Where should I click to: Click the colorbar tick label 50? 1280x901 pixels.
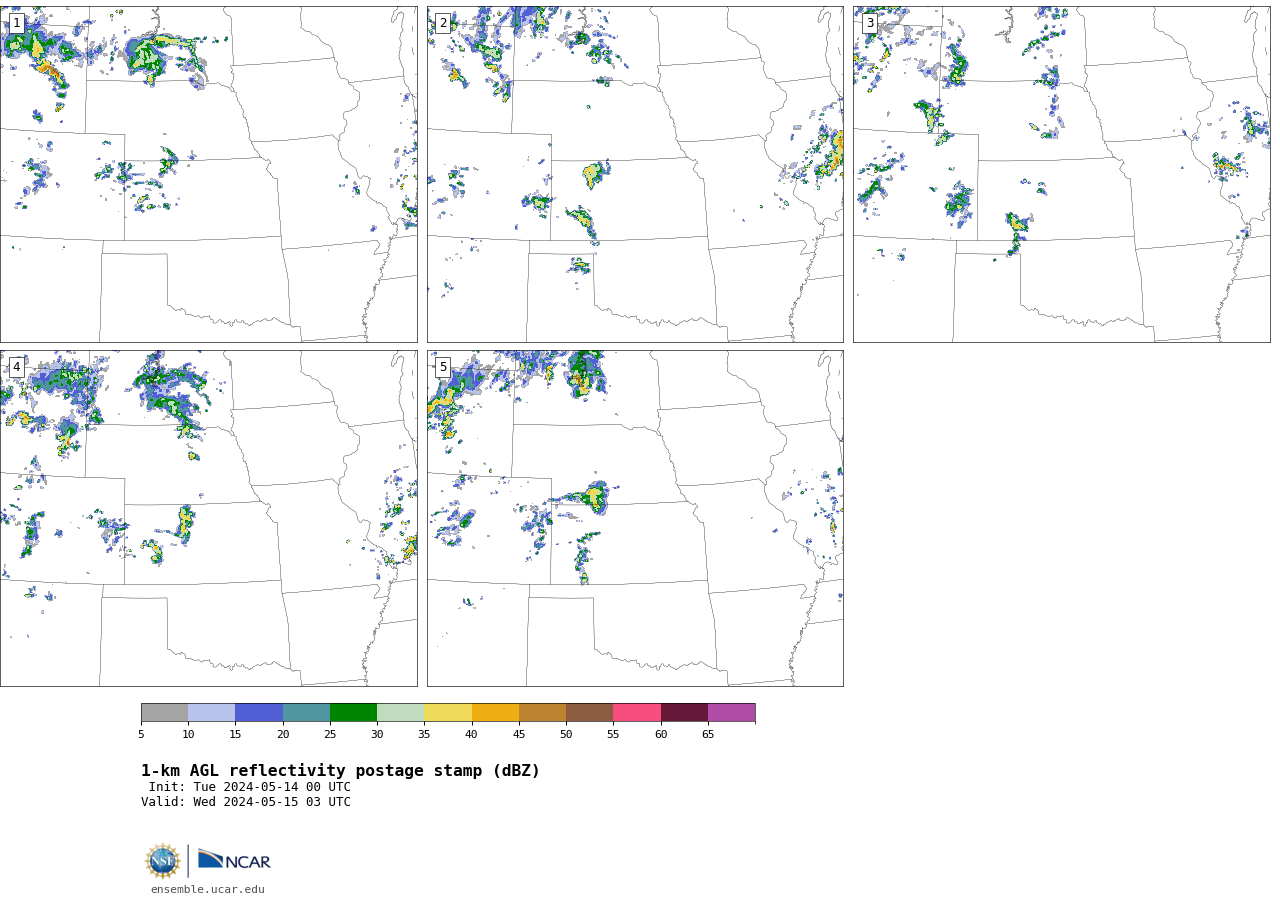coord(566,735)
